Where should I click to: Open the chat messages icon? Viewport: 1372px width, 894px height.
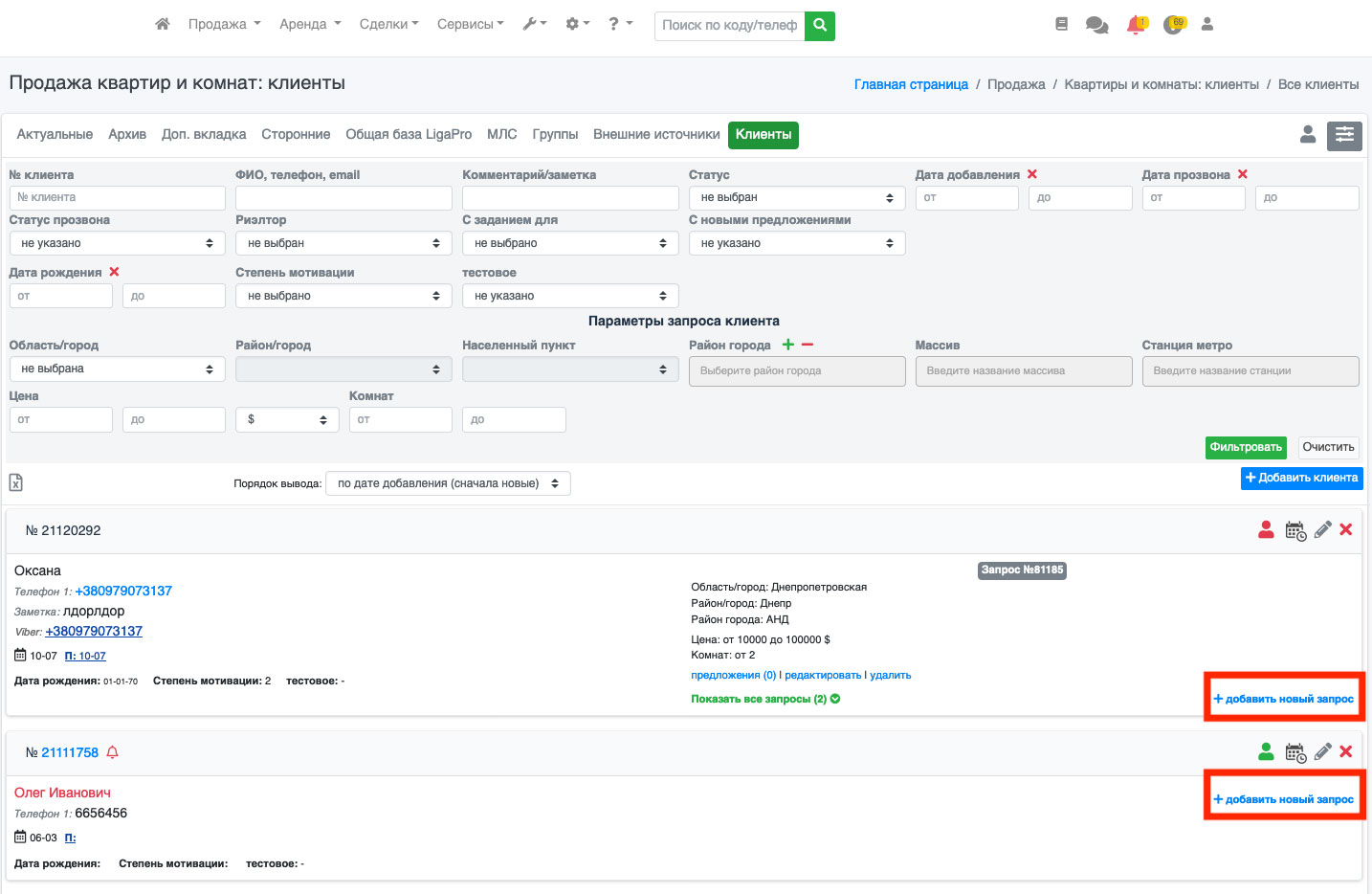click(x=1096, y=25)
